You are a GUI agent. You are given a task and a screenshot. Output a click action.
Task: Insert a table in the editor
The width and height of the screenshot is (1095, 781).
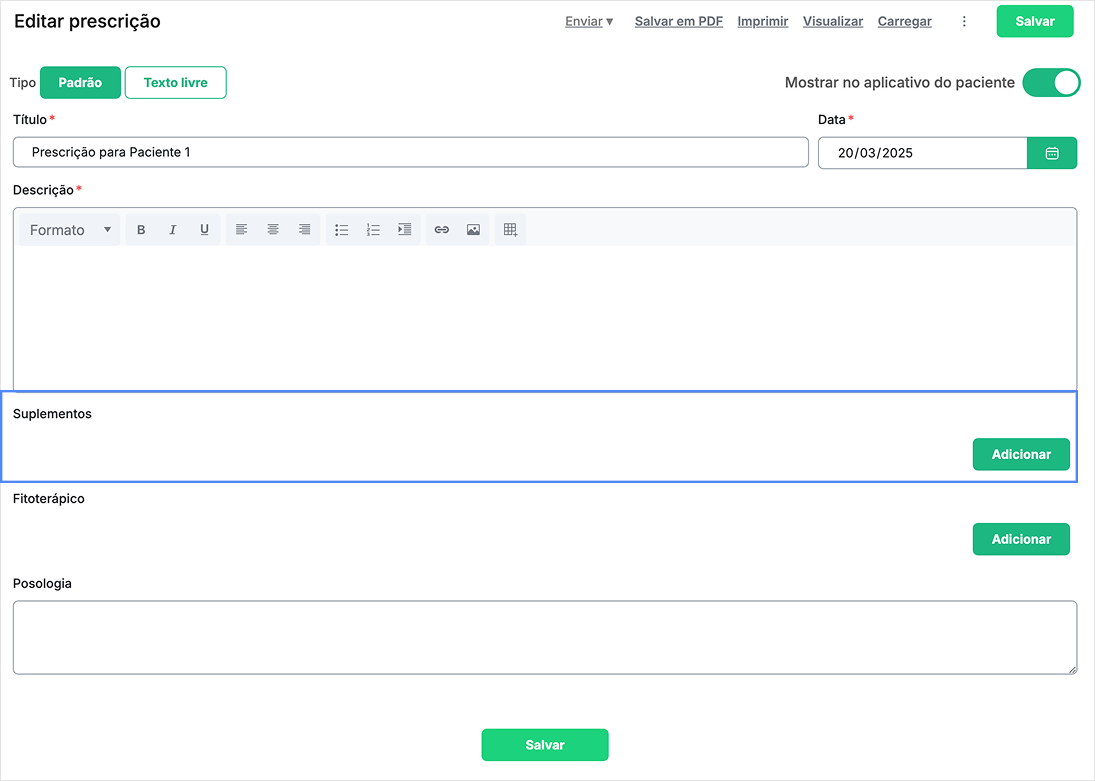pos(510,230)
